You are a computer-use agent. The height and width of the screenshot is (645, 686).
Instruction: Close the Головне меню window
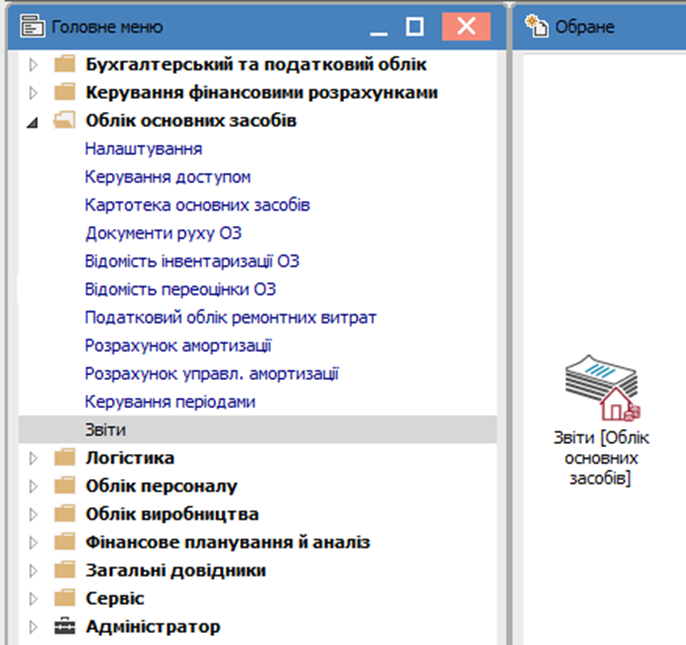click(466, 26)
